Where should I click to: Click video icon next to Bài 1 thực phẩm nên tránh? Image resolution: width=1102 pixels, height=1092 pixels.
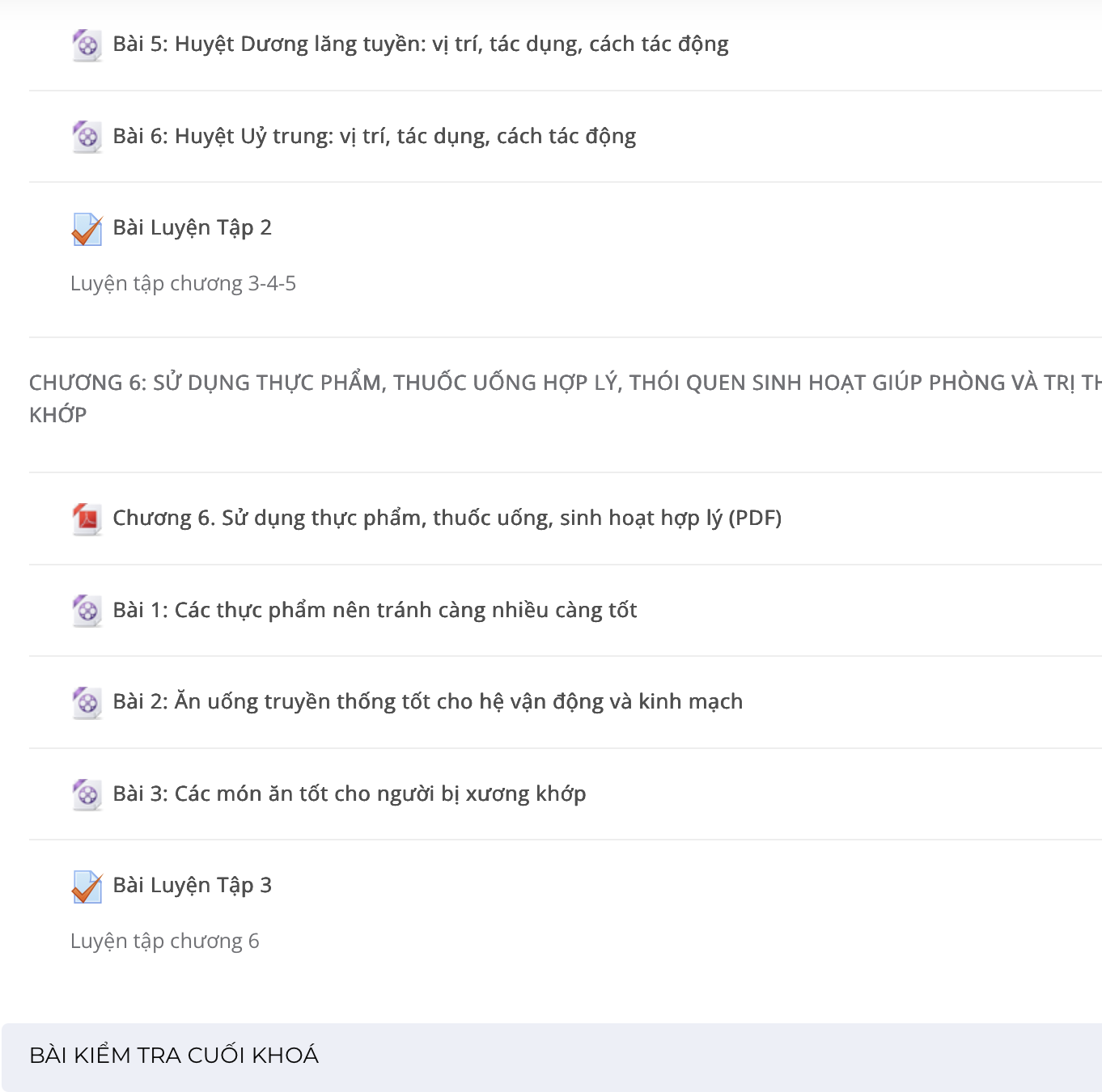pos(87,611)
